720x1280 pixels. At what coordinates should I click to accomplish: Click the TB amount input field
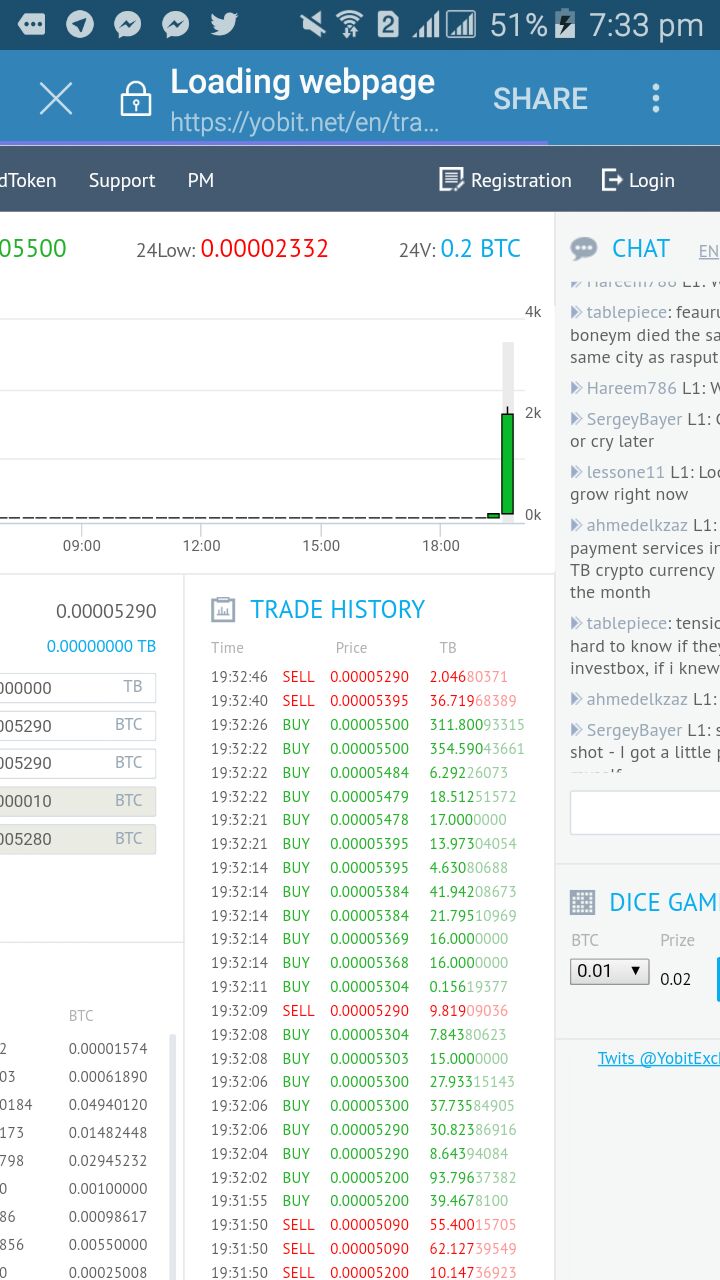78,688
